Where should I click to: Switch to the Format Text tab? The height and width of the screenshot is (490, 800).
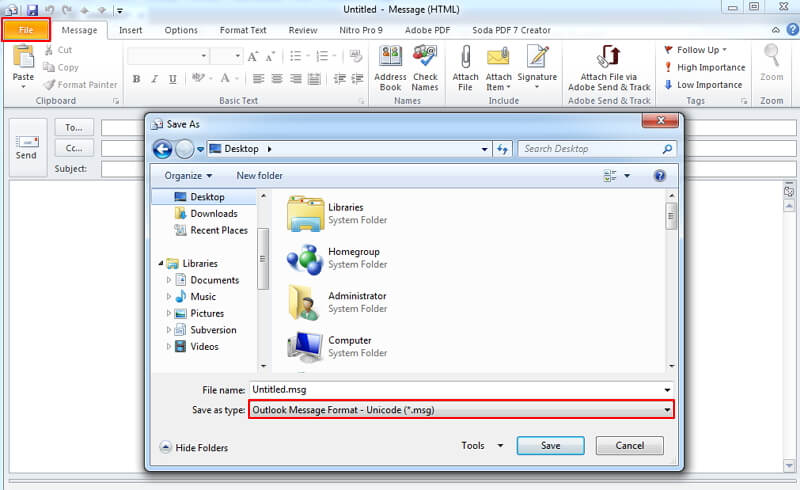coord(243,30)
